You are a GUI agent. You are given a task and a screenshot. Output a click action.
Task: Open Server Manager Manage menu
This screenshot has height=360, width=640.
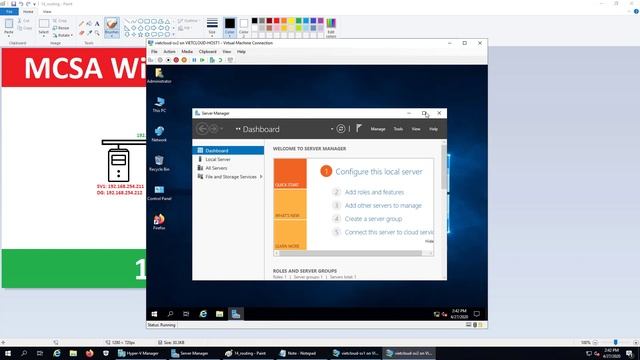pyautogui.click(x=378, y=129)
